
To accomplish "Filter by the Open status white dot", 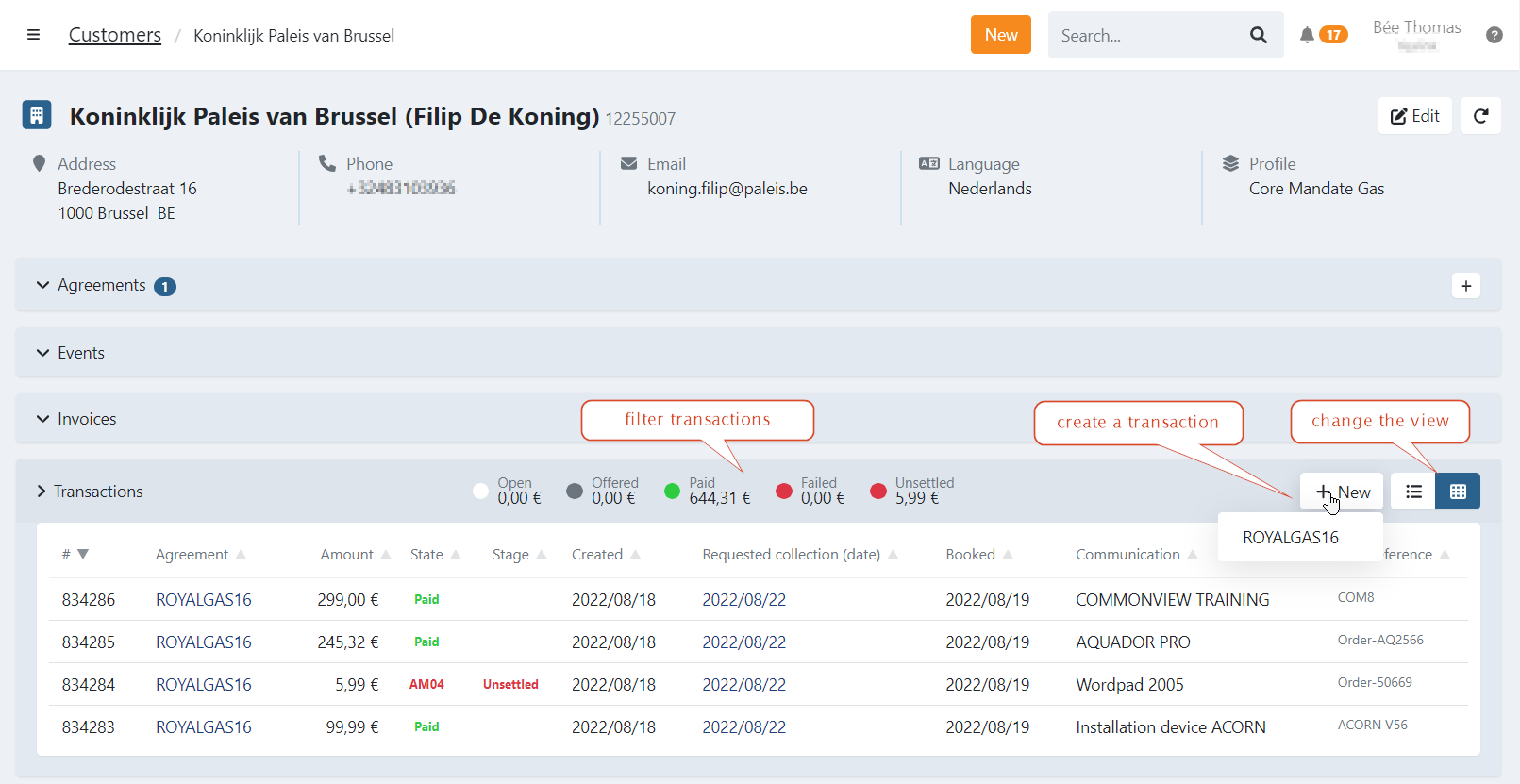I will [480, 491].
